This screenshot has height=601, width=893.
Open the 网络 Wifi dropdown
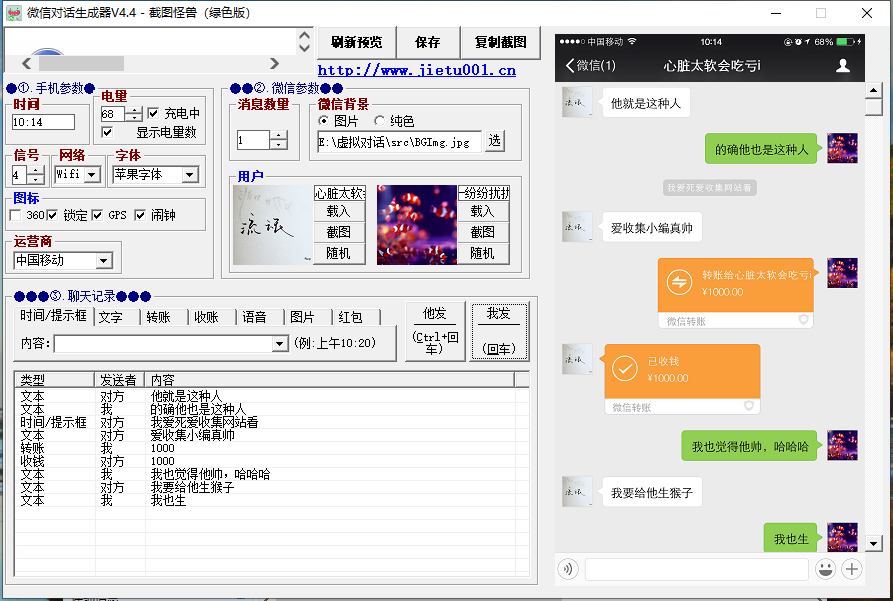[93, 174]
